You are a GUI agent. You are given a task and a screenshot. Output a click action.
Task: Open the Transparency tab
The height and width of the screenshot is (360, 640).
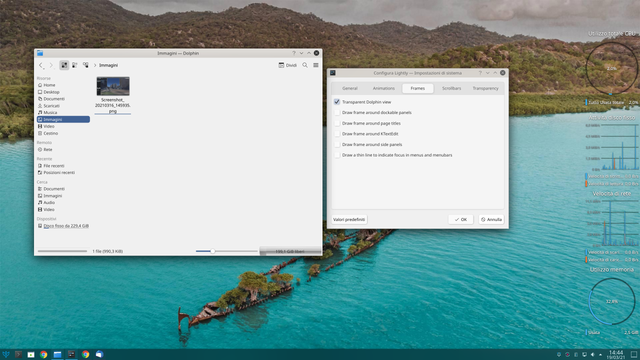[x=485, y=88]
